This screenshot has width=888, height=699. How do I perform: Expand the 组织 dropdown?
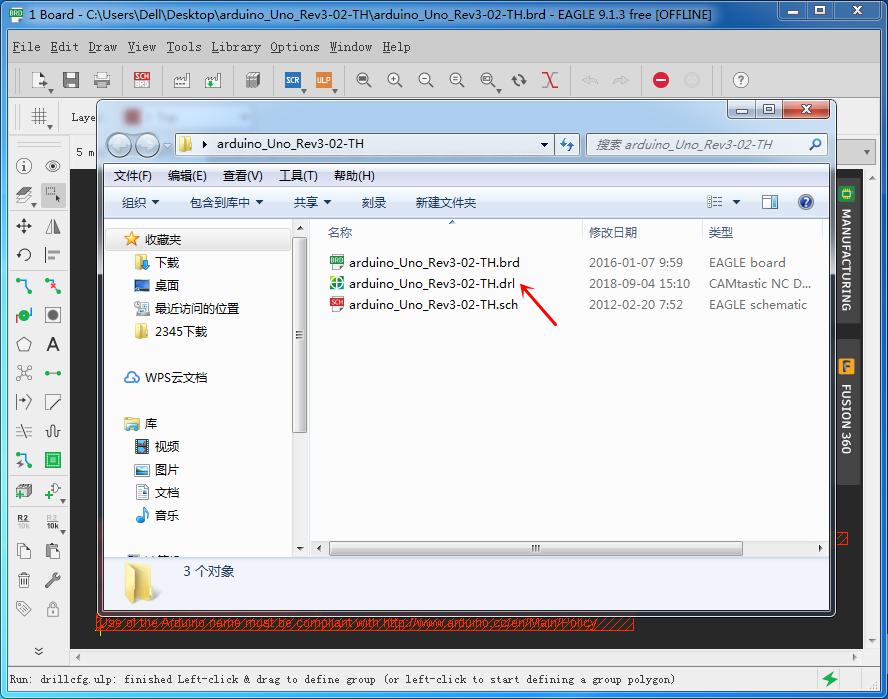[x=140, y=202]
